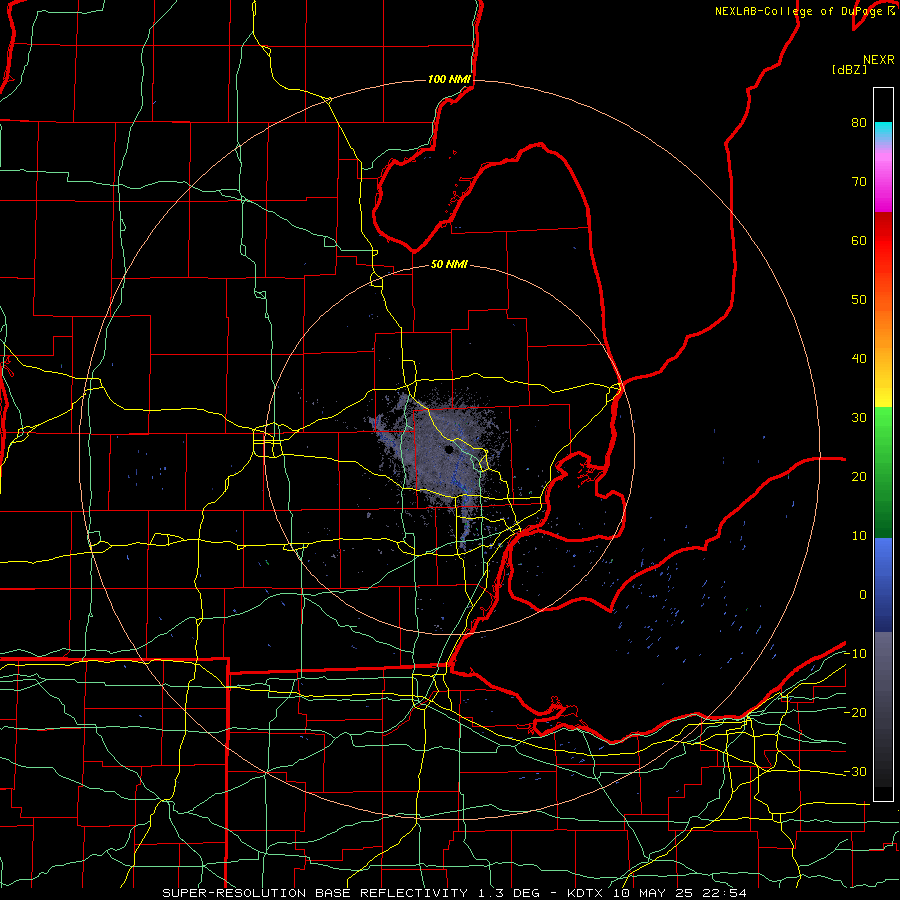This screenshot has width=900, height=900.
Task: Click the 50 NMI range ring label
Action: pyautogui.click(x=449, y=265)
